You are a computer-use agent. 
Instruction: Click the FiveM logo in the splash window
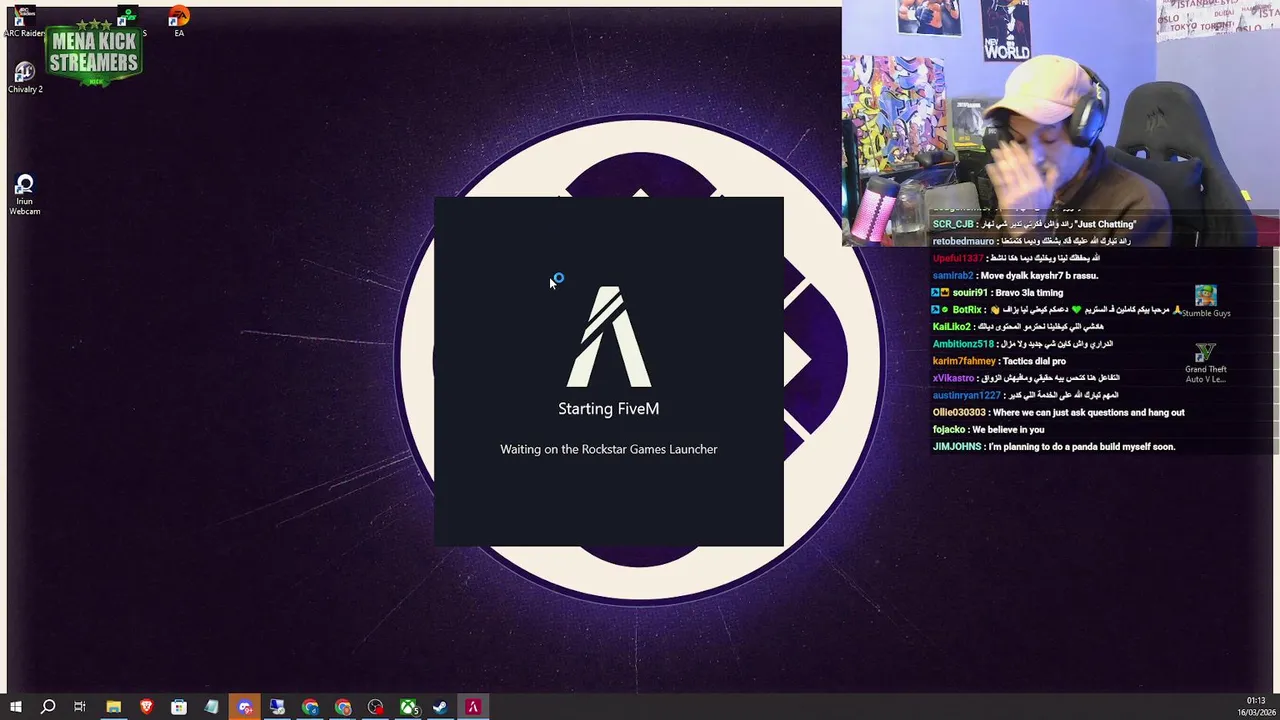point(609,337)
